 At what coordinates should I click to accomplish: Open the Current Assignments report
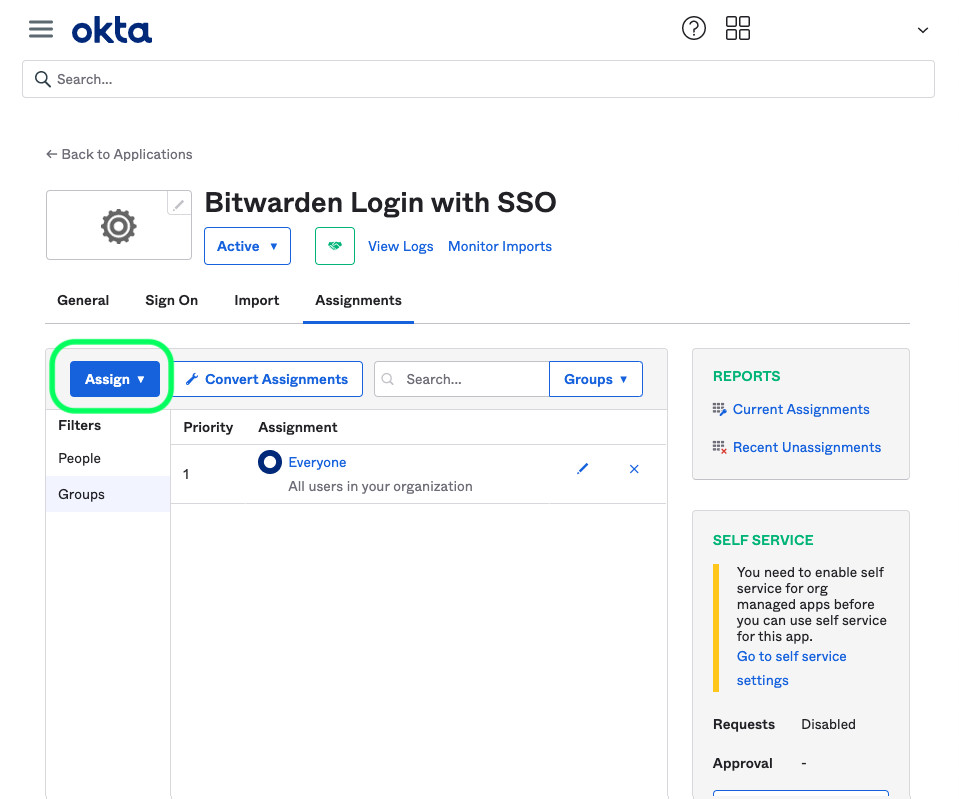click(x=800, y=409)
